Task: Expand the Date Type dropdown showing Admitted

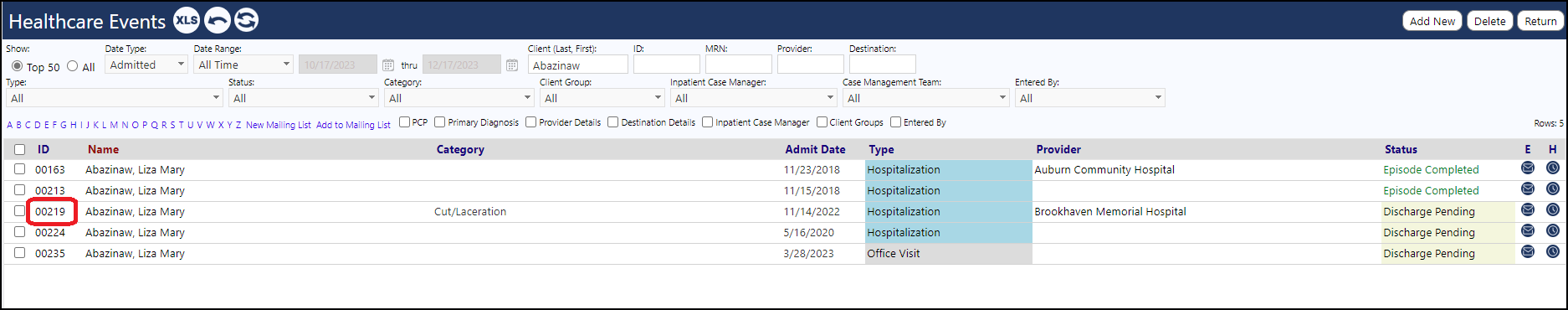Action: 146,65
